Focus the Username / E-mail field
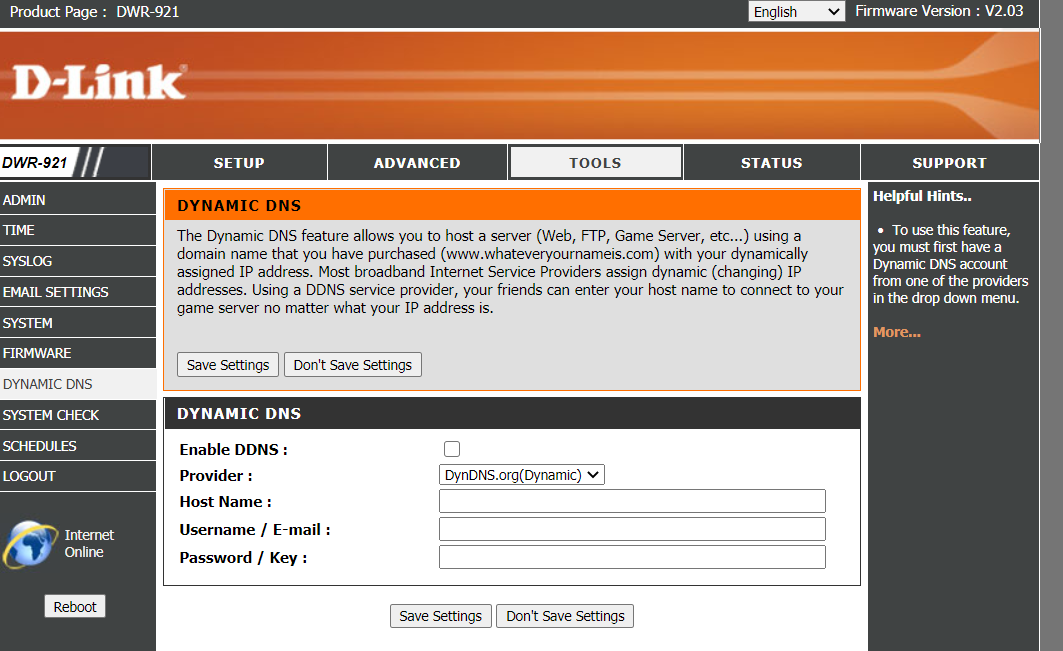Screen dimensions: 1063x651 pyautogui.click(x=632, y=529)
